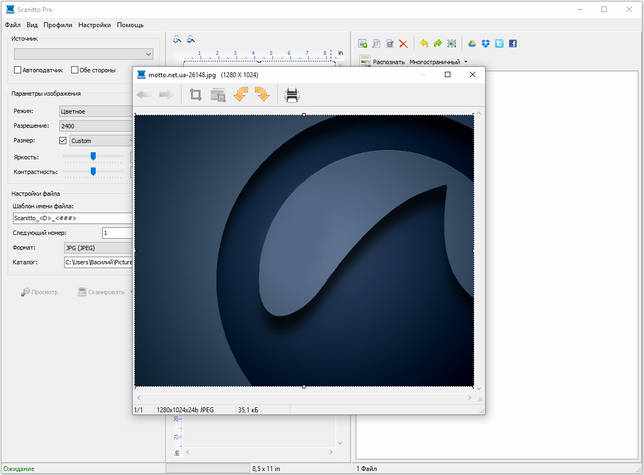Viewport: 644px width, 475px height.
Task: Go to next image in viewer
Action: point(165,95)
